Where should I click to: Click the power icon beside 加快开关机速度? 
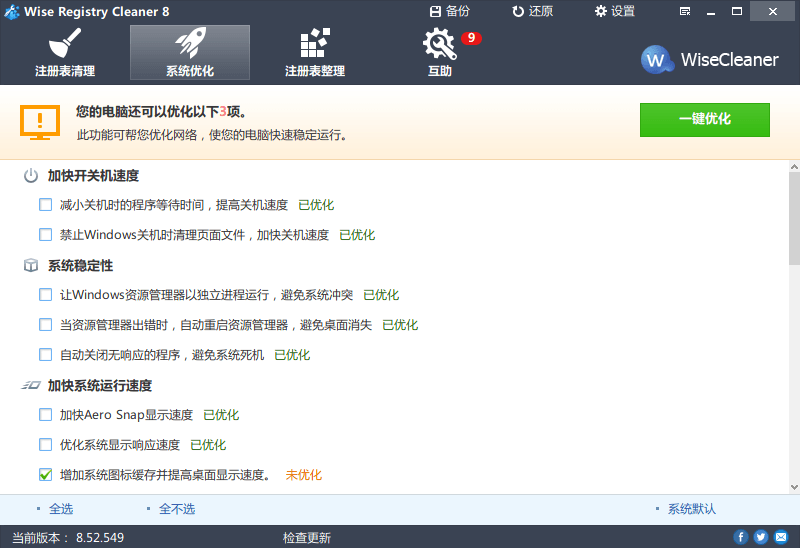(x=31, y=176)
